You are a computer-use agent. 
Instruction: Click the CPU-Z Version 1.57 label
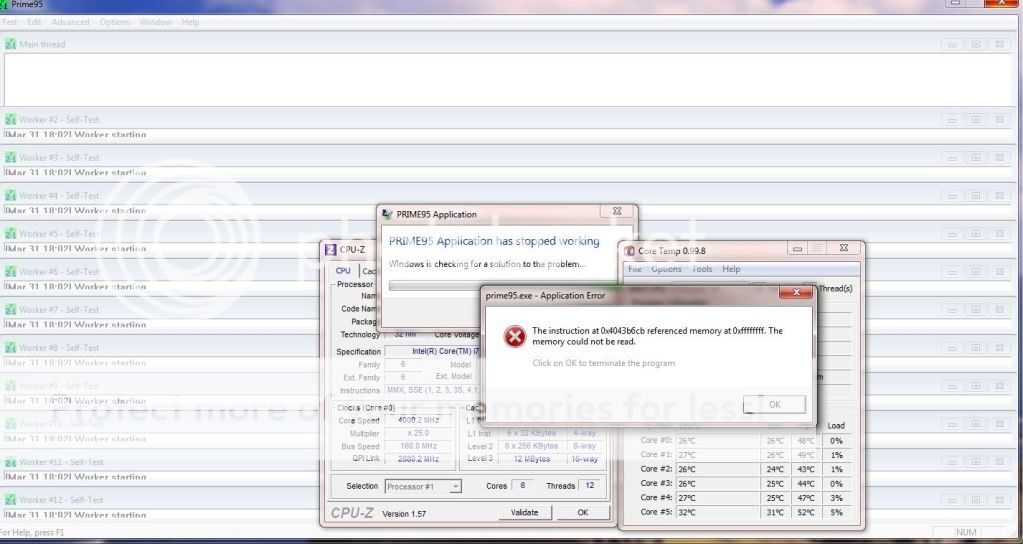pos(404,514)
